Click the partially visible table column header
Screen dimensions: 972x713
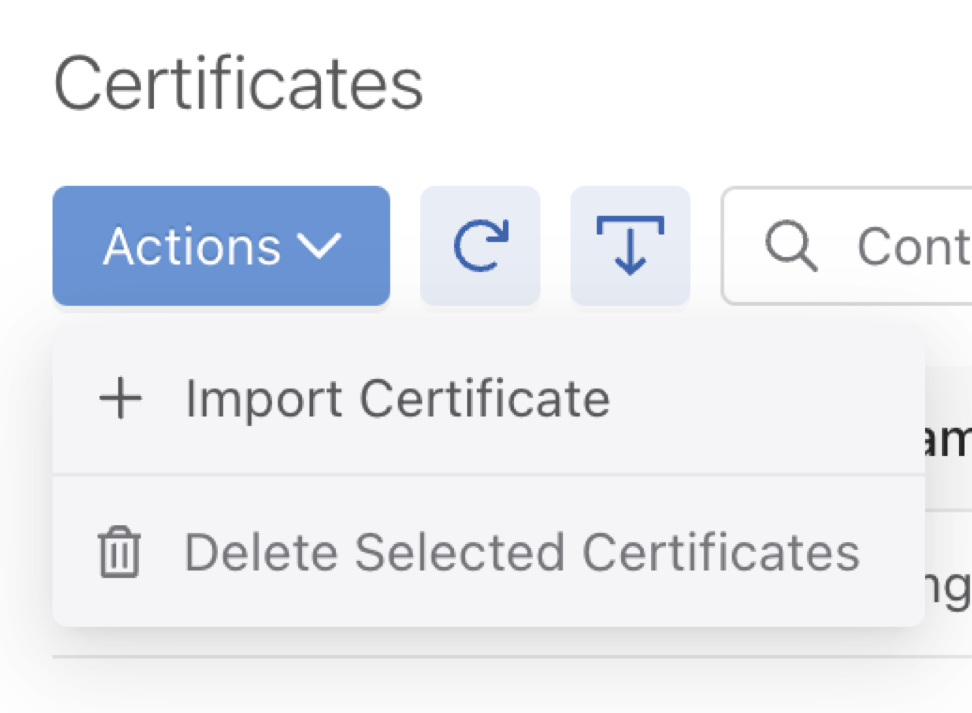click(947, 440)
